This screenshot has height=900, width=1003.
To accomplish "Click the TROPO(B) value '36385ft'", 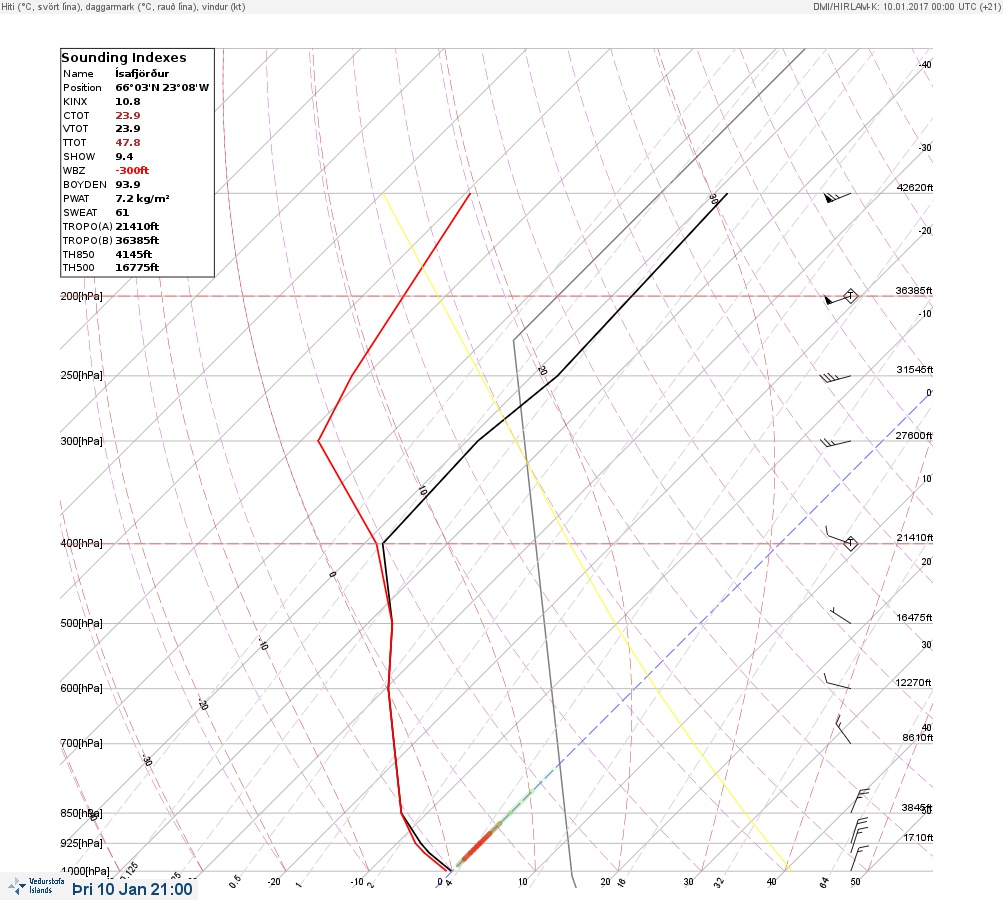I will click(x=137, y=241).
